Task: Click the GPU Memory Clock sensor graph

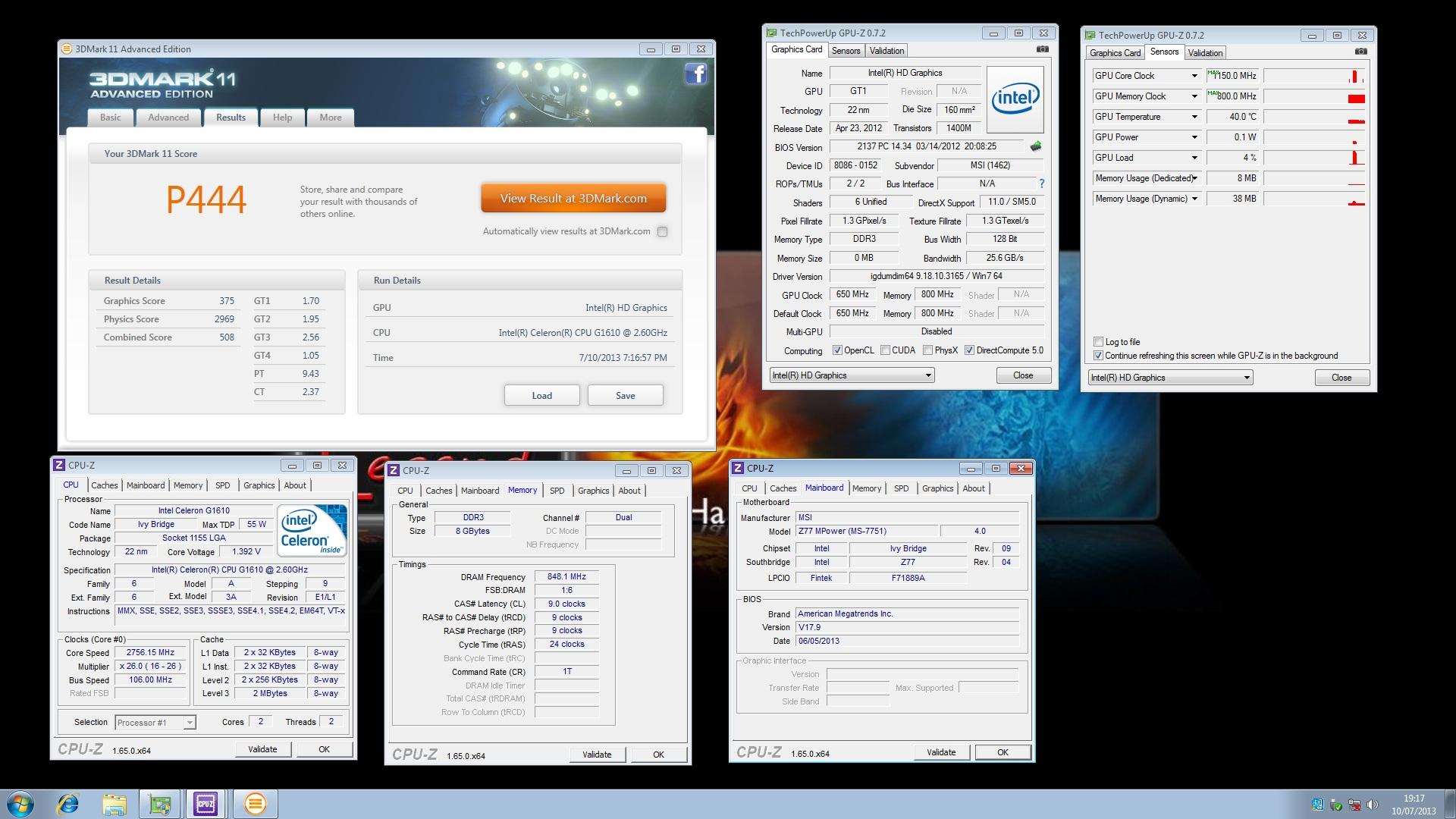Action: tap(1314, 96)
